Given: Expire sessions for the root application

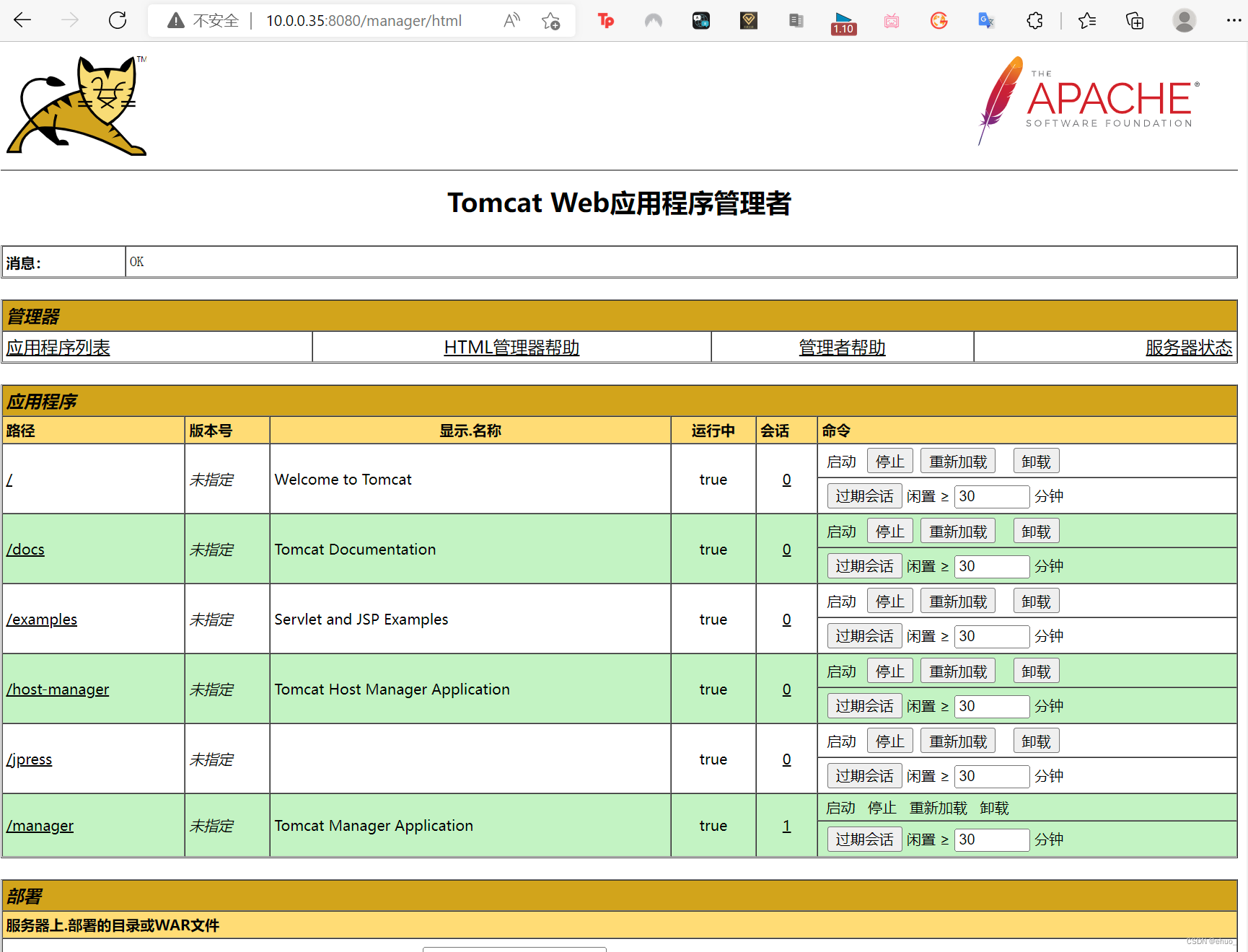Looking at the screenshot, I should (x=864, y=496).
